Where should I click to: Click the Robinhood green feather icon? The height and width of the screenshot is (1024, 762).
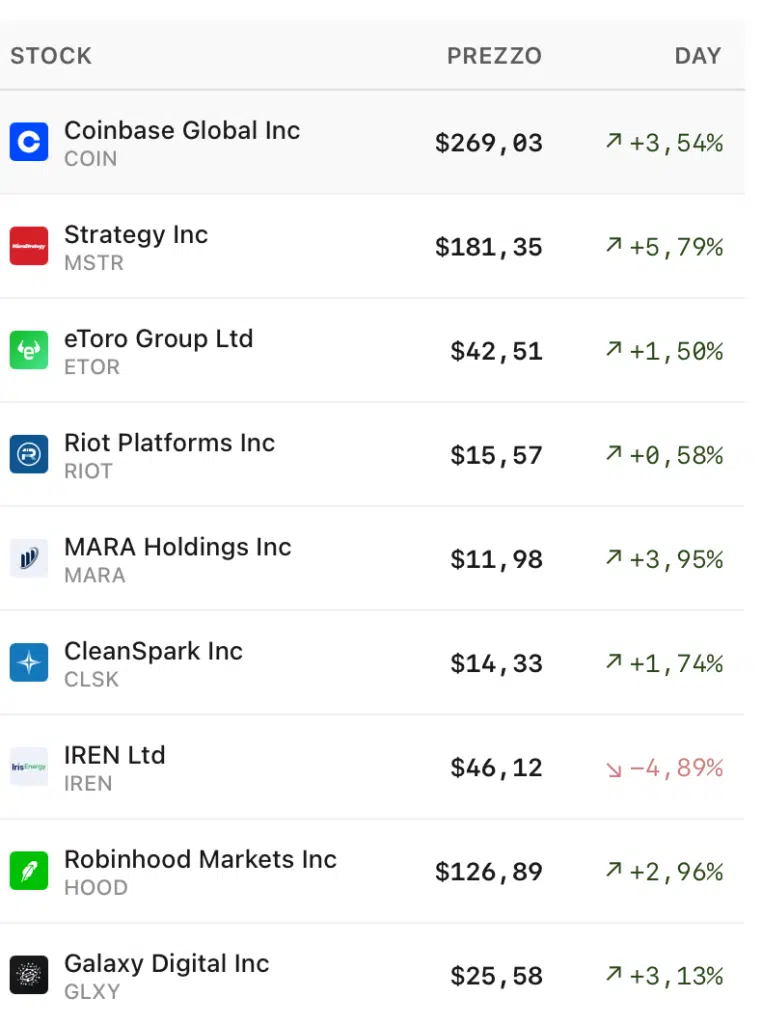coord(29,871)
